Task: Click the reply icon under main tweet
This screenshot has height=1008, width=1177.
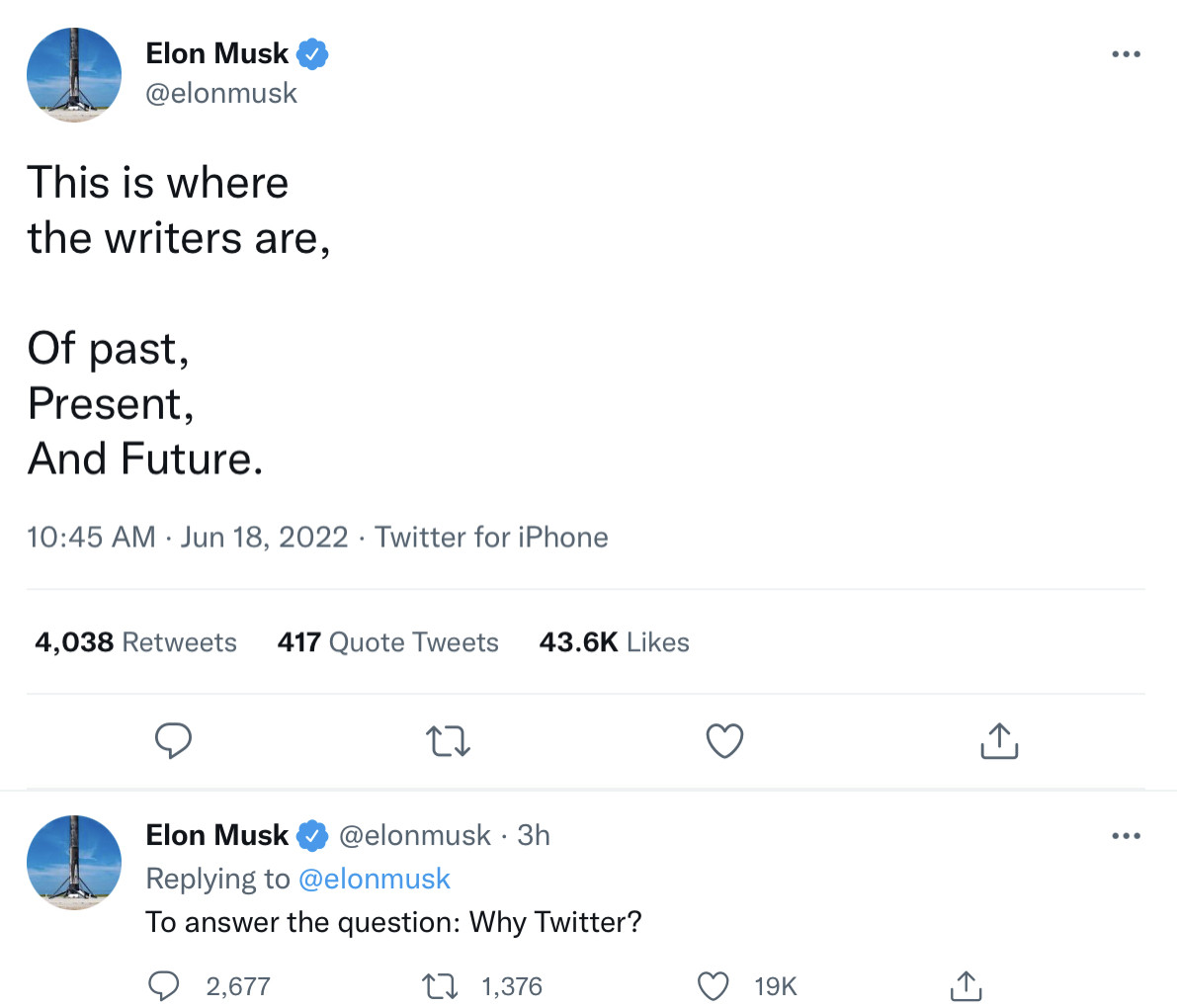Action: click(x=173, y=740)
